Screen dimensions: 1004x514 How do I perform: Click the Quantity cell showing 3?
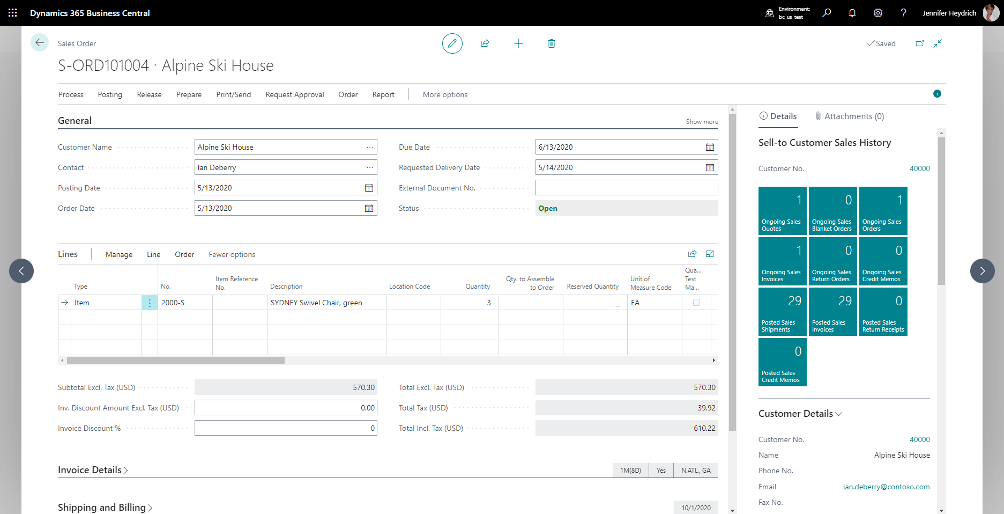coord(469,302)
